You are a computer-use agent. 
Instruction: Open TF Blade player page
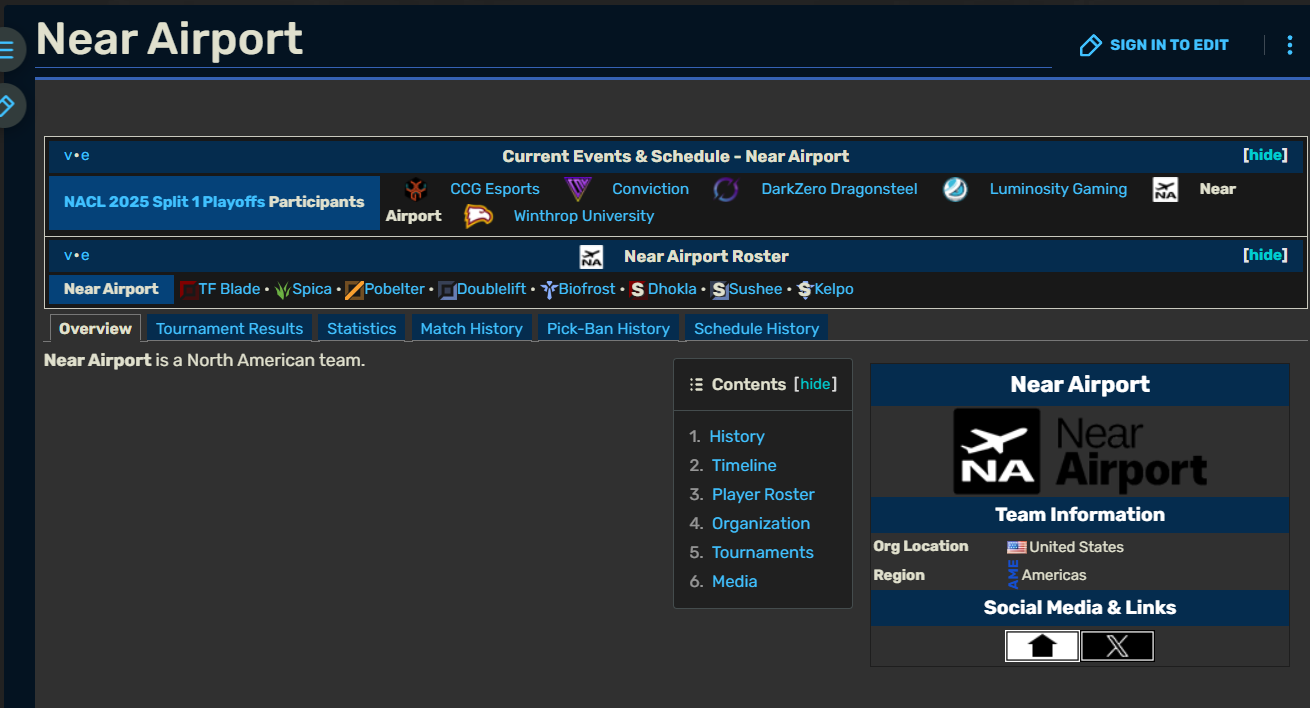pyautogui.click(x=229, y=289)
